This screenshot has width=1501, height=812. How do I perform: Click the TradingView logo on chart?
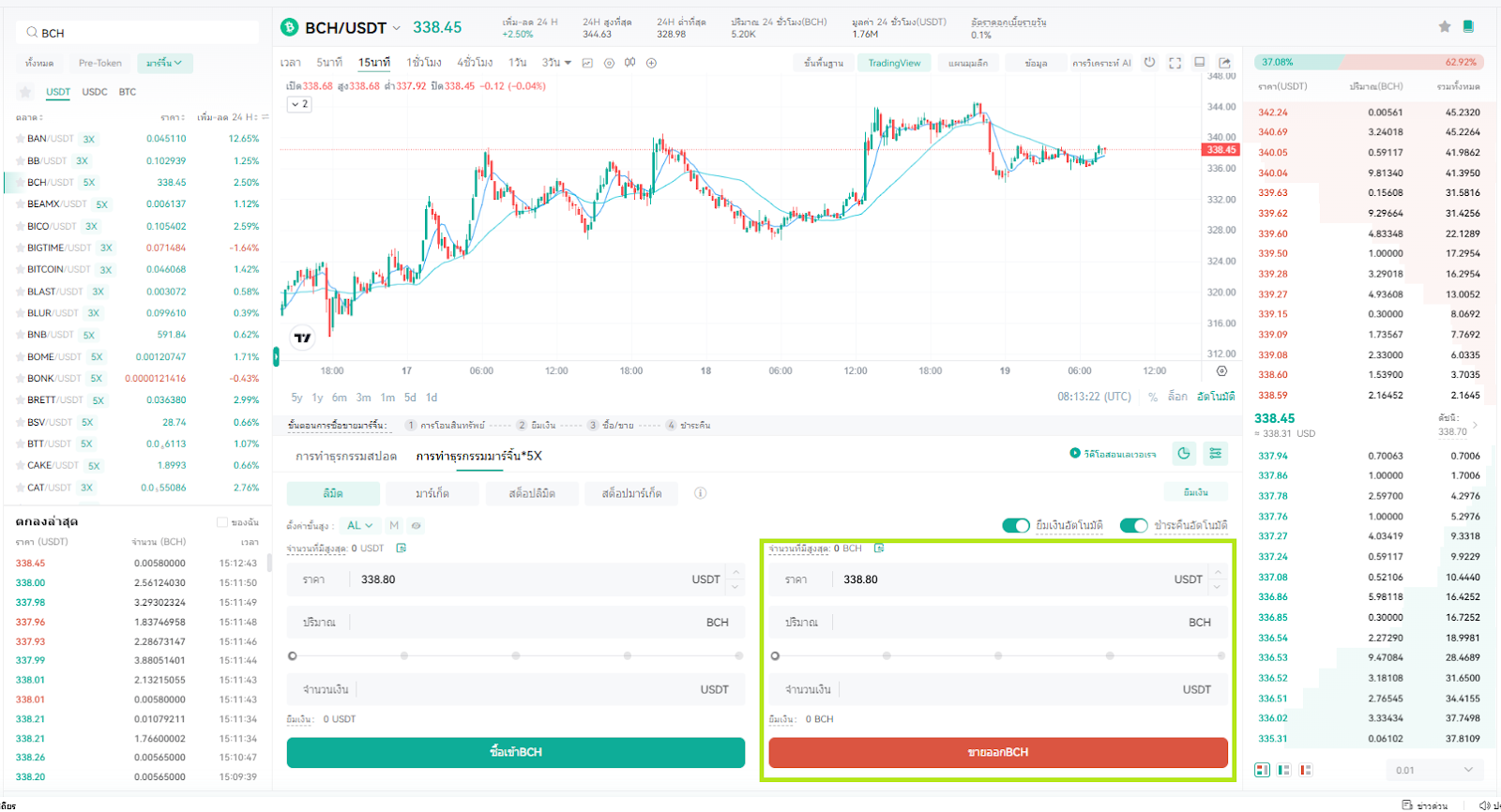click(302, 338)
